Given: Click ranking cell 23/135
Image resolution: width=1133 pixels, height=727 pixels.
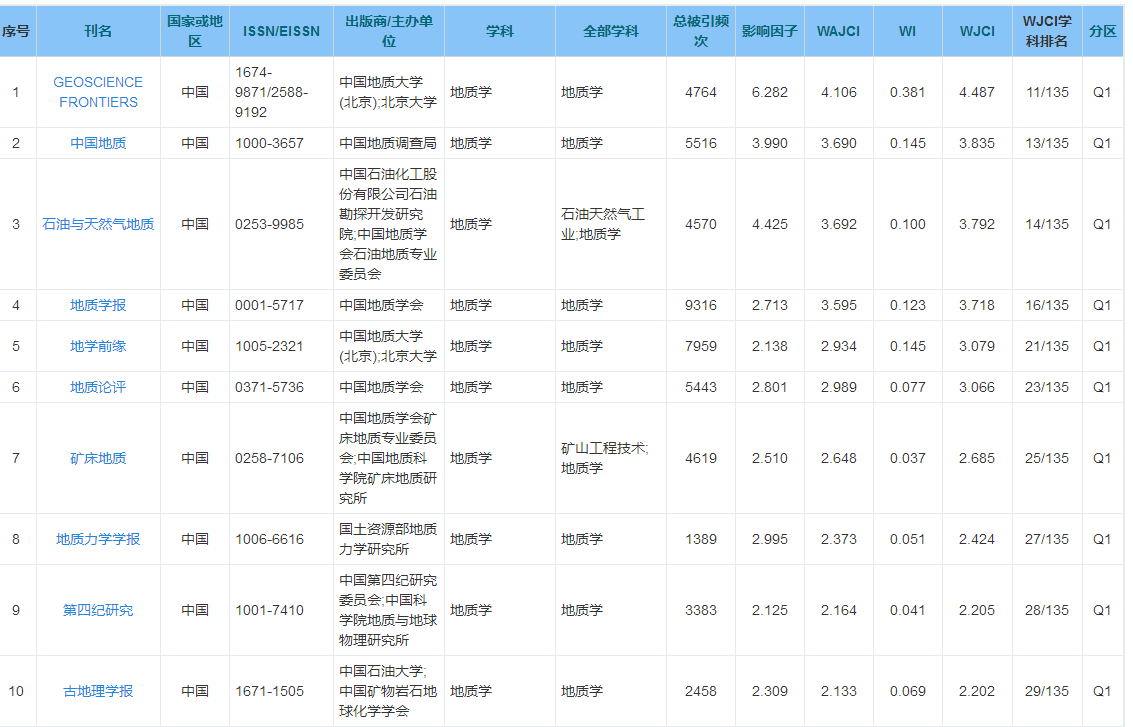Looking at the screenshot, I should tap(1047, 387).
